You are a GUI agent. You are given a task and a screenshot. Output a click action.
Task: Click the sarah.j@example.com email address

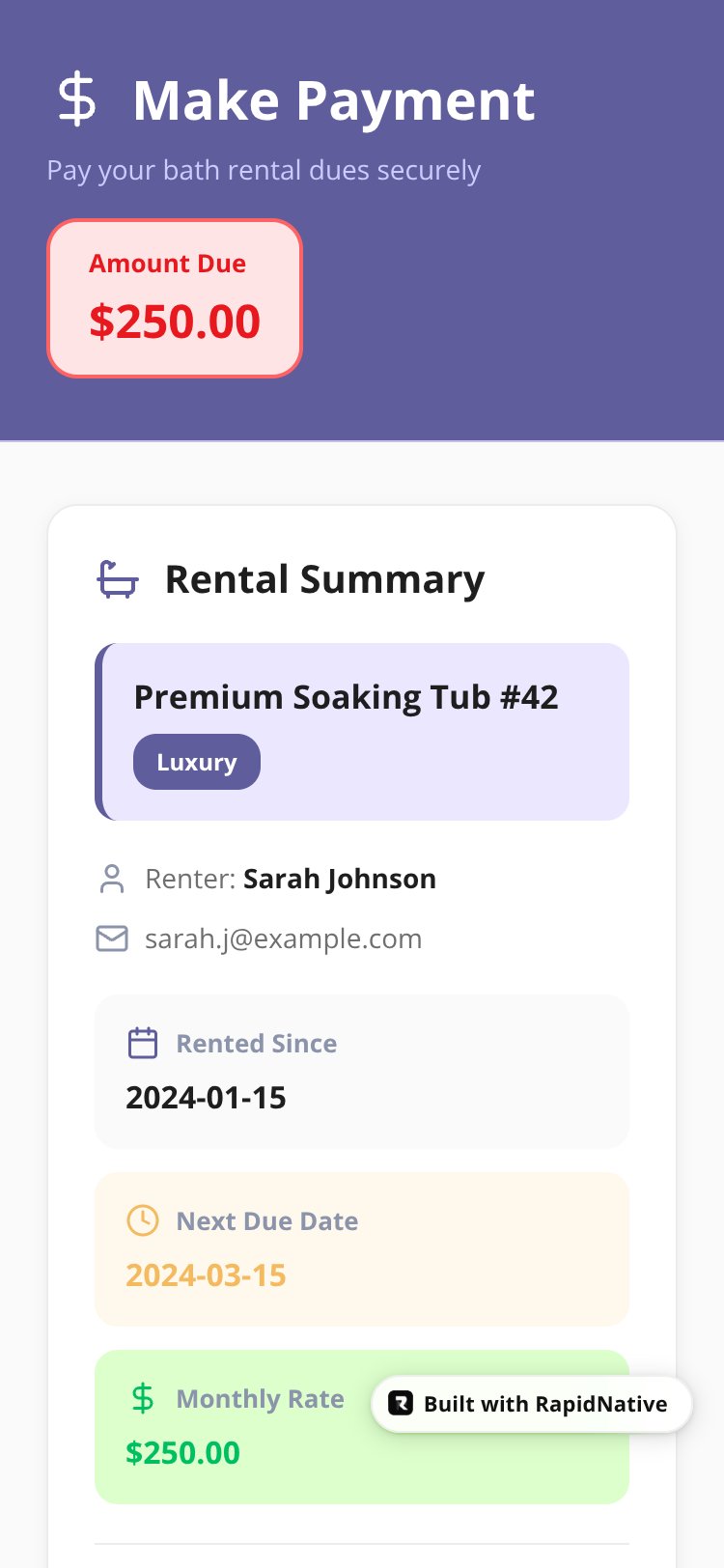click(283, 938)
